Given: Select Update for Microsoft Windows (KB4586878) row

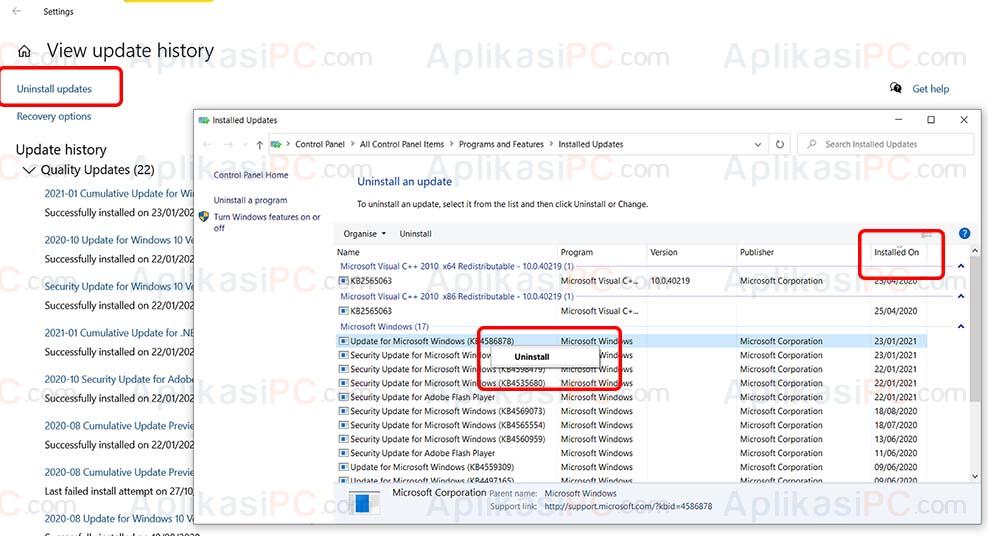Looking at the screenshot, I should (631, 341).
